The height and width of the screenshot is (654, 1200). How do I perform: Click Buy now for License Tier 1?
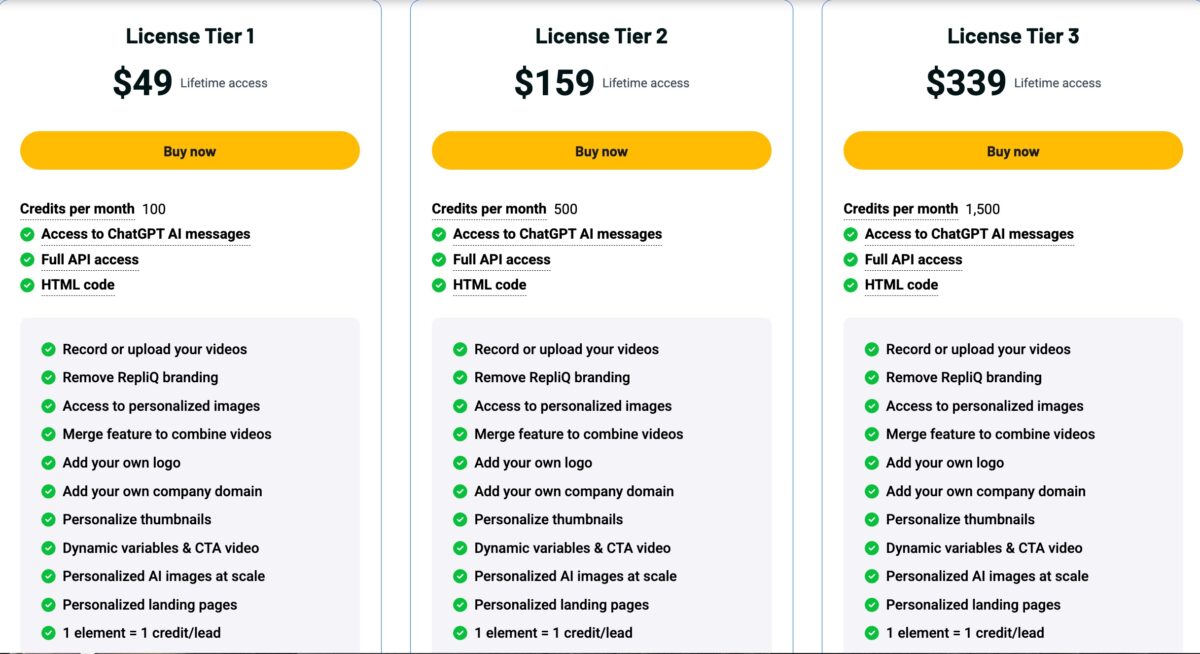(189, 150)
